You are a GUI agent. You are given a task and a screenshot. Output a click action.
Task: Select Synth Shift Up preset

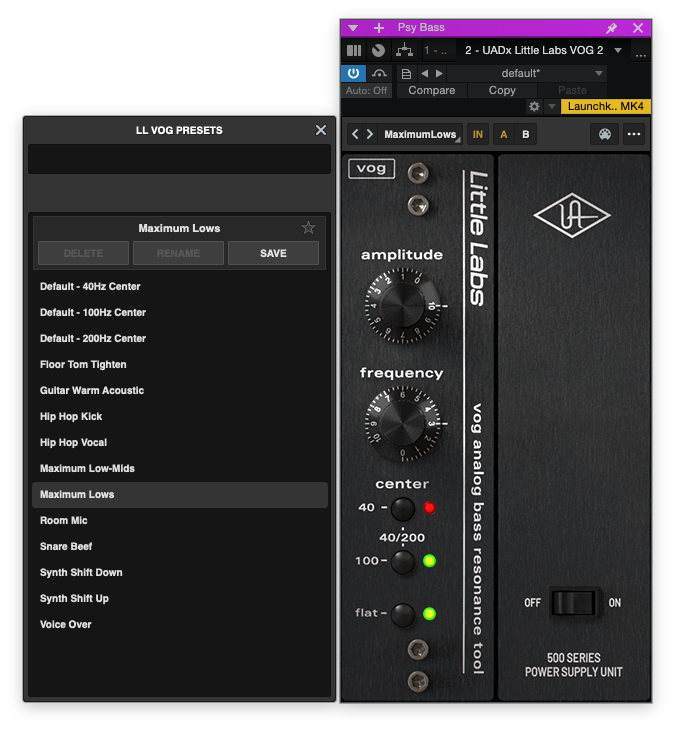180,599
